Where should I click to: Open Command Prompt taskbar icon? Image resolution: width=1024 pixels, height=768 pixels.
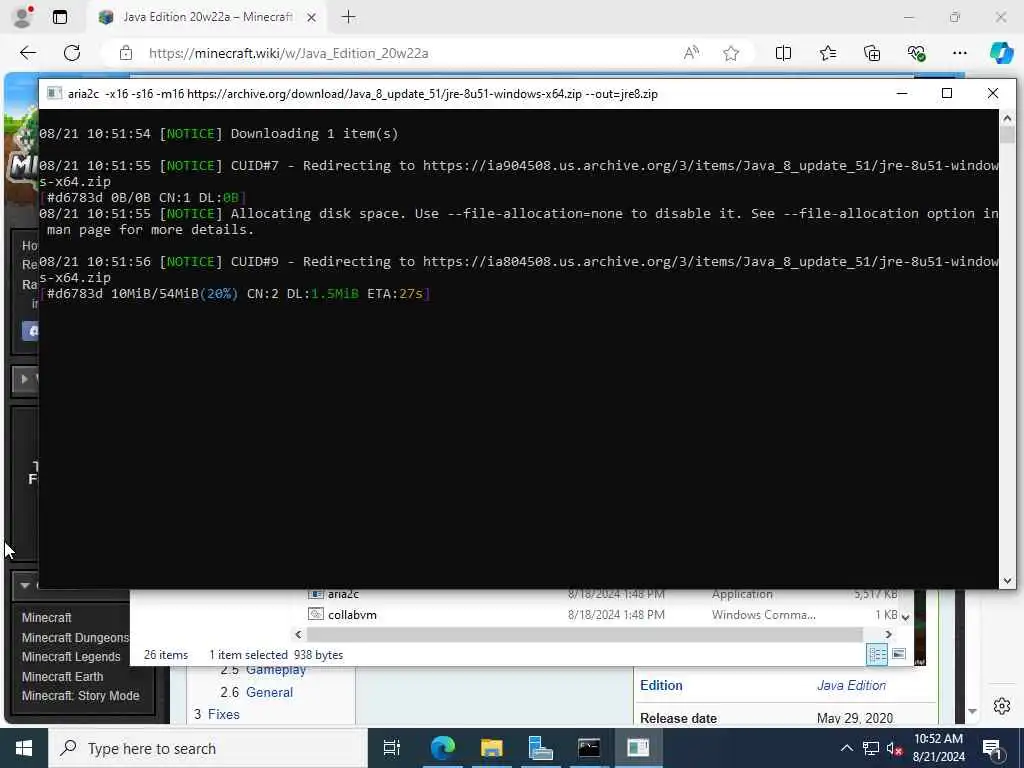(589, 748)
